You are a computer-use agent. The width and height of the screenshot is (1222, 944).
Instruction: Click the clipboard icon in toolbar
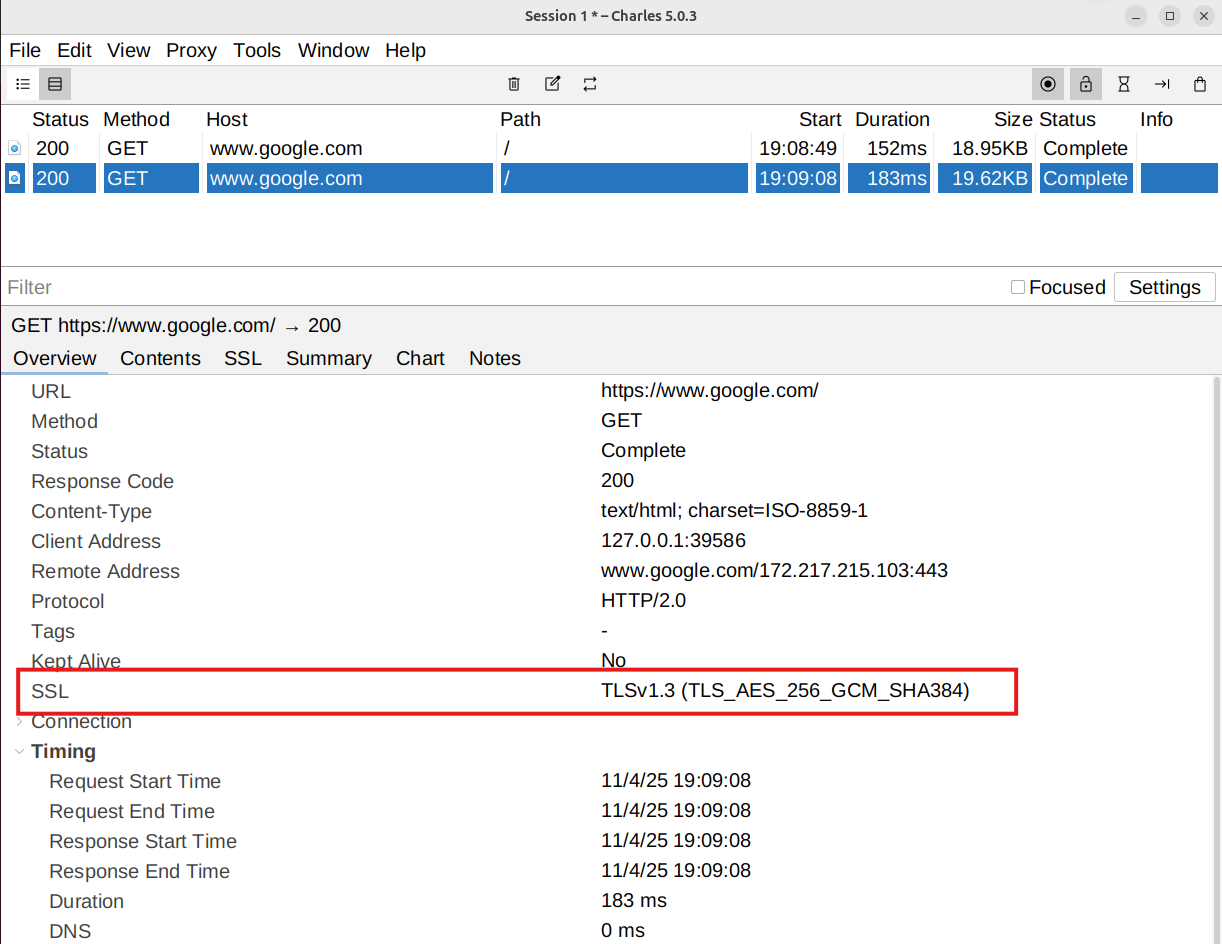point(1200,84)
